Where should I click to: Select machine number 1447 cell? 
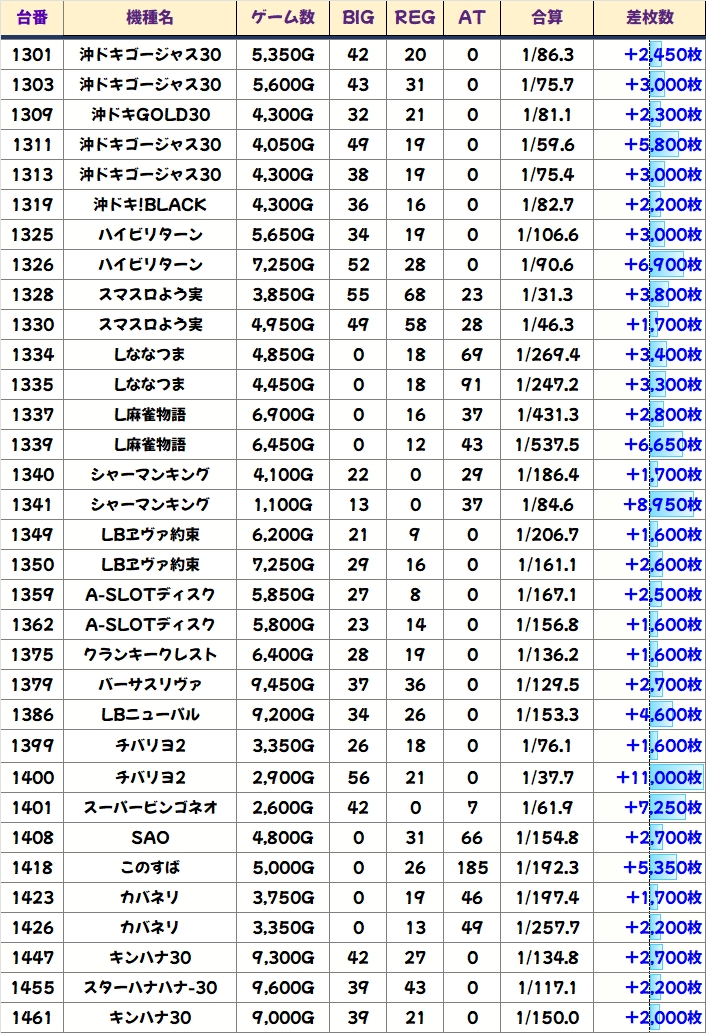[32, 958]
